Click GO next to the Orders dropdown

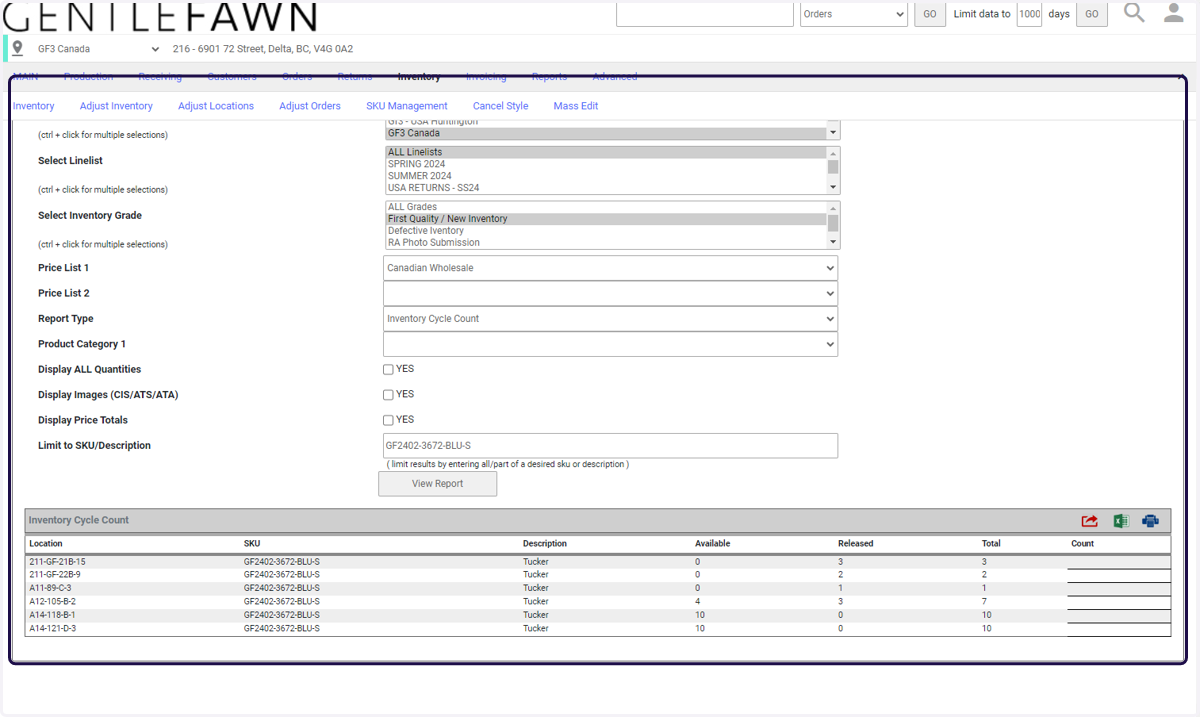(930, 14)
